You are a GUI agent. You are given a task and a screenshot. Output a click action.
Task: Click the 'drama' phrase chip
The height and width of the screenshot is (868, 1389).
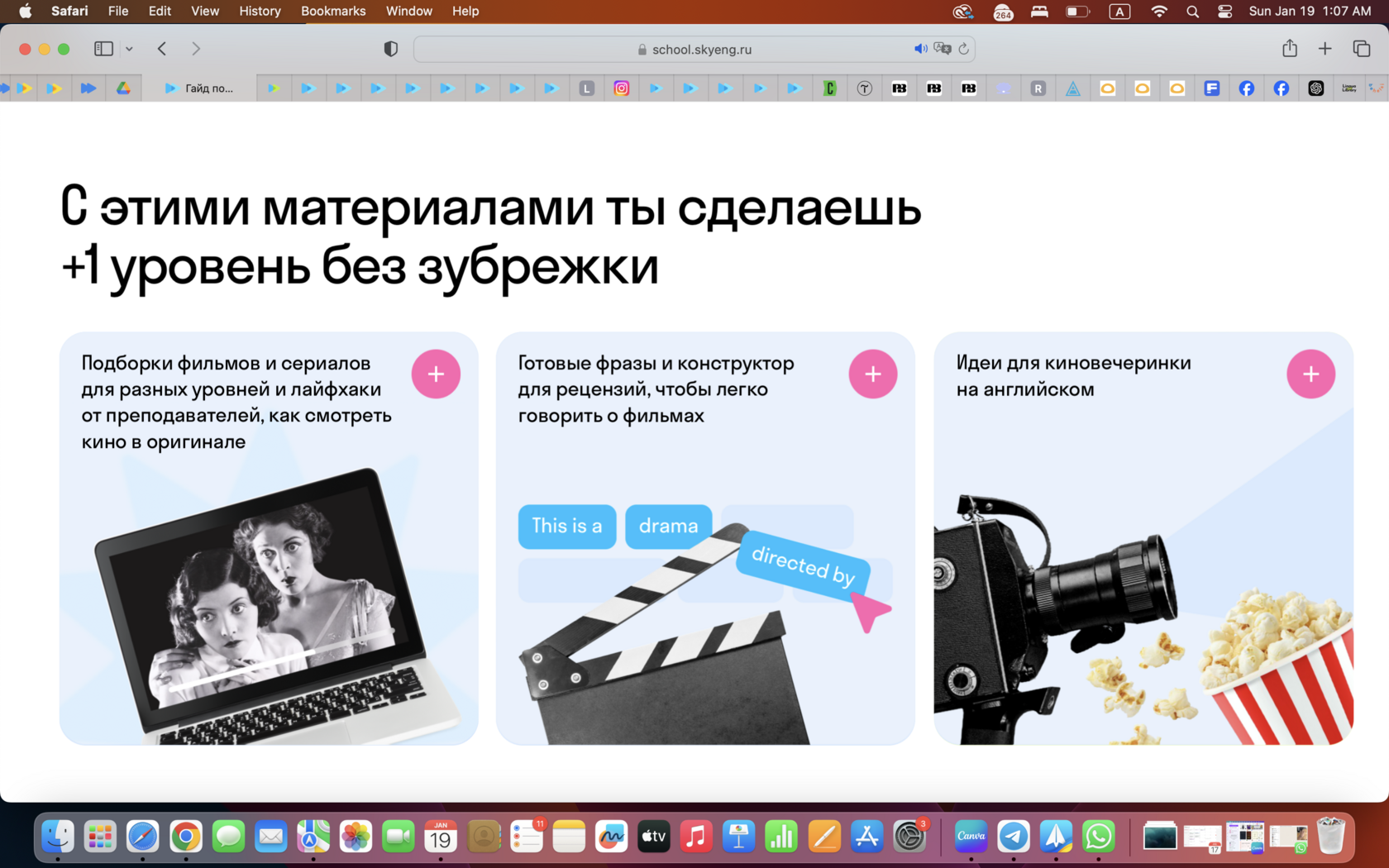(668, 526)
